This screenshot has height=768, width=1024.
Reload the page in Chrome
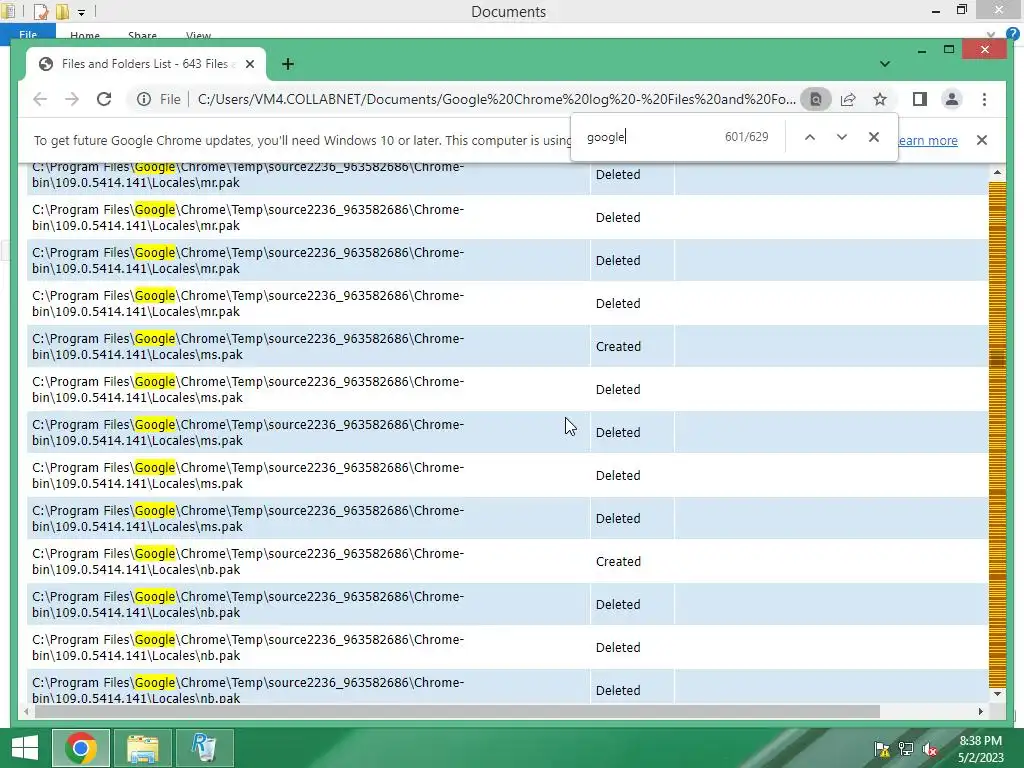click(104, 99)
